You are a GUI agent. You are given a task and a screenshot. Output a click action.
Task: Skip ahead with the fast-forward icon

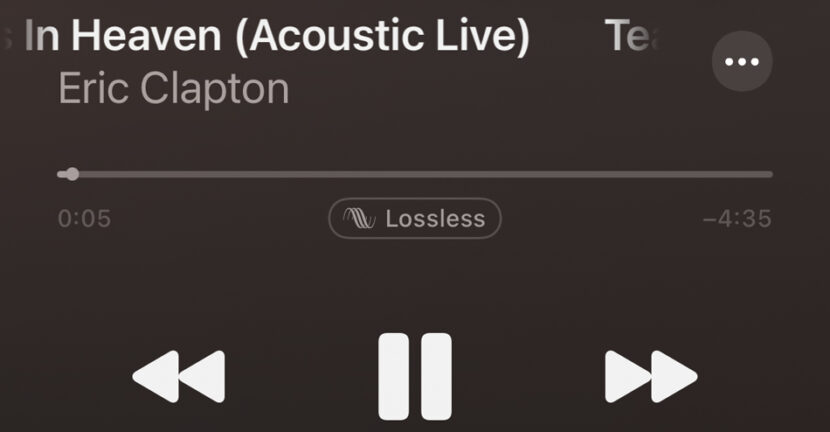pyautogui.click(x=651, y=376)
